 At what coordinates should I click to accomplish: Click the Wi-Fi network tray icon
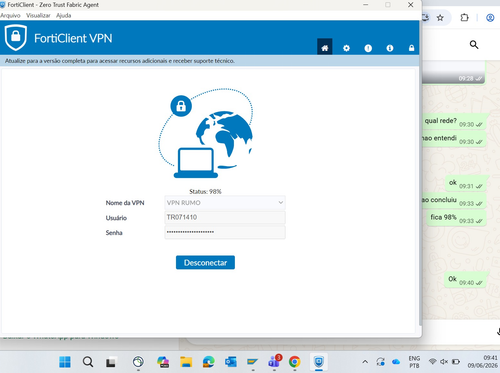433,362
